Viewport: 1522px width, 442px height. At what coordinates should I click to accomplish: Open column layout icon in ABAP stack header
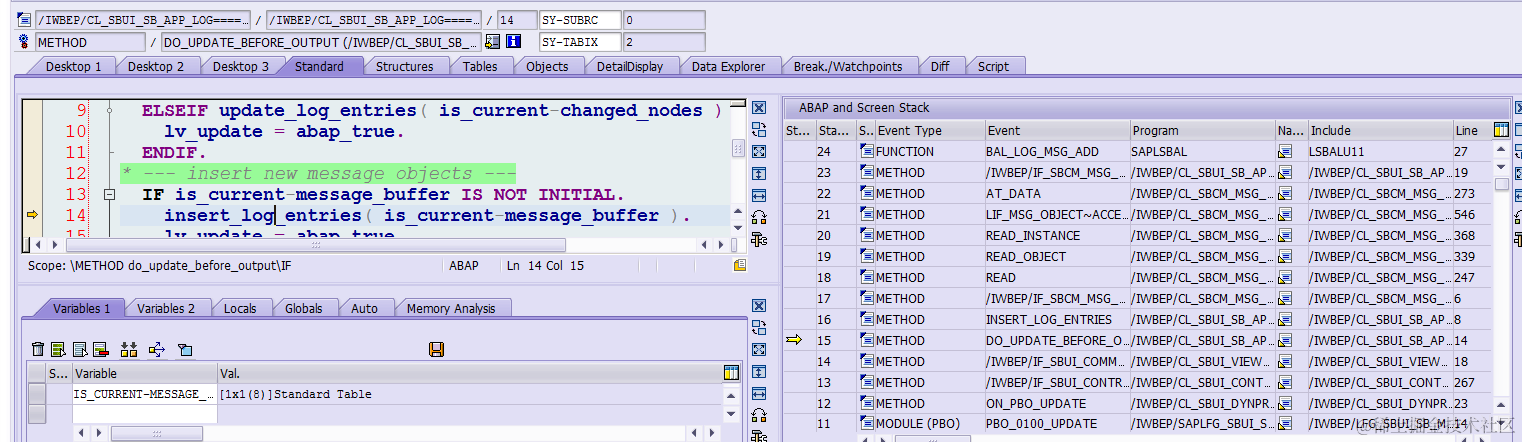(x=1500, y=130)
